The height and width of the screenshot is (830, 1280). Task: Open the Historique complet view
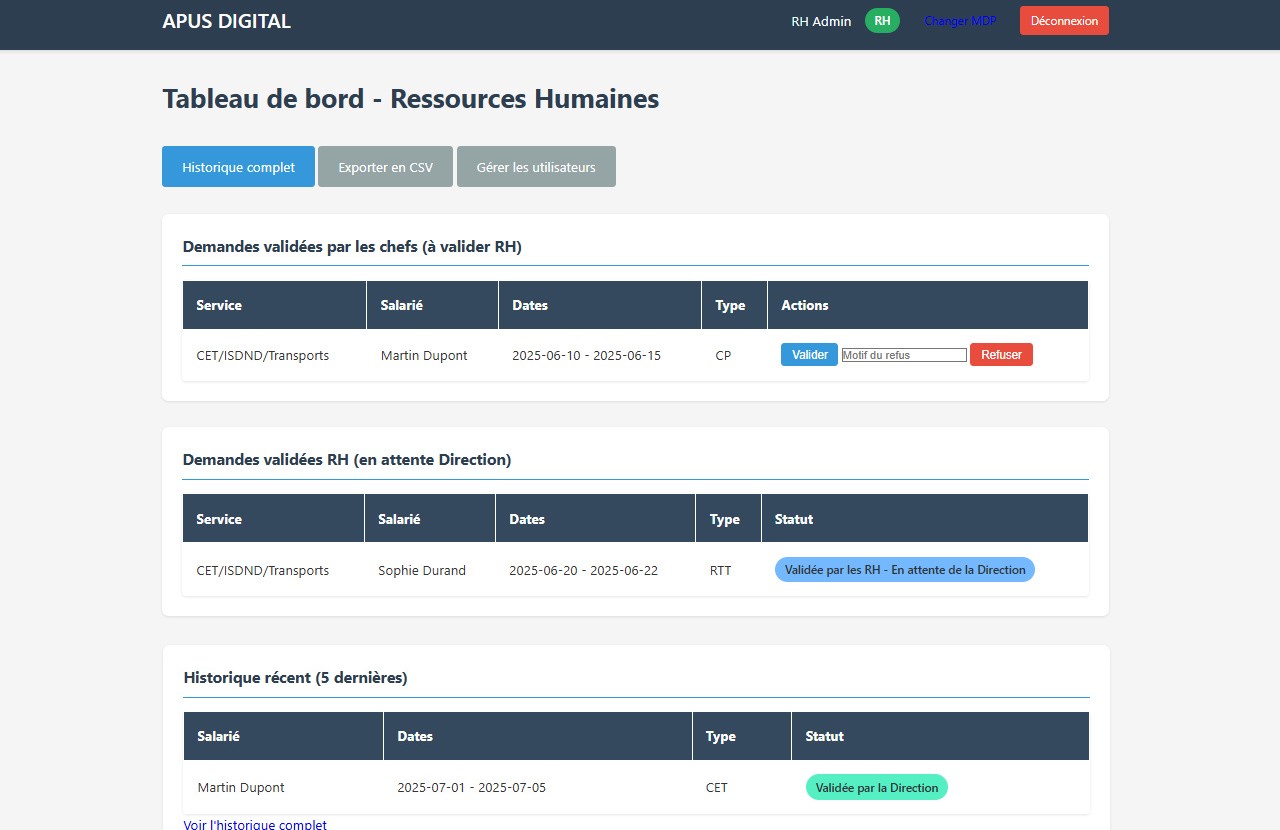[238, 166]
